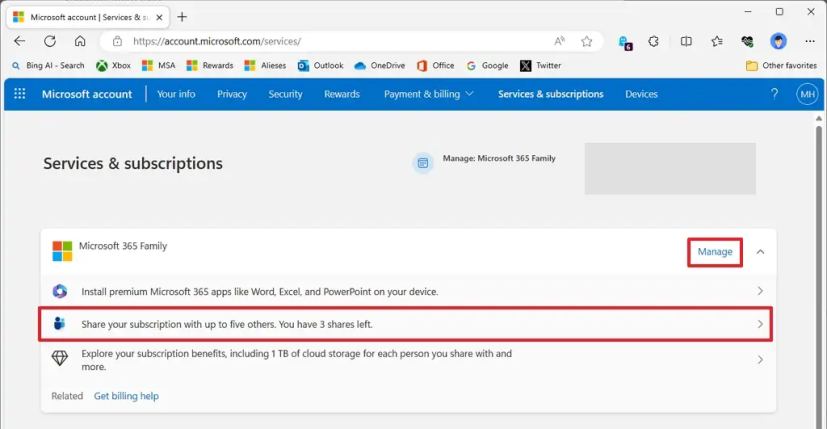
Task: Collapse Microsoft 365 Family card chevron
Action: tap(760, 252)
